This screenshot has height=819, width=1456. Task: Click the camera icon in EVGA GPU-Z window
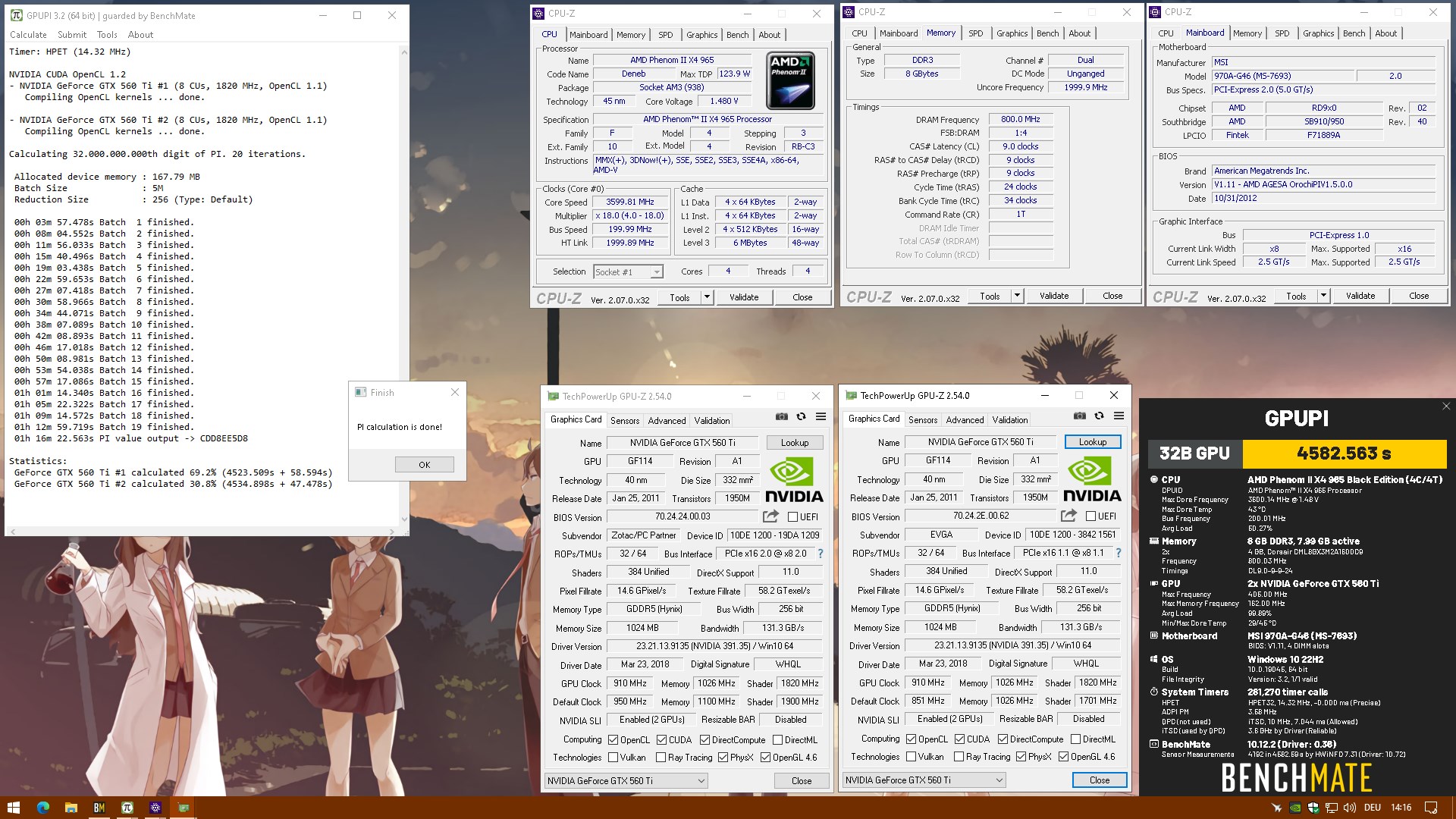point(1079,416)
